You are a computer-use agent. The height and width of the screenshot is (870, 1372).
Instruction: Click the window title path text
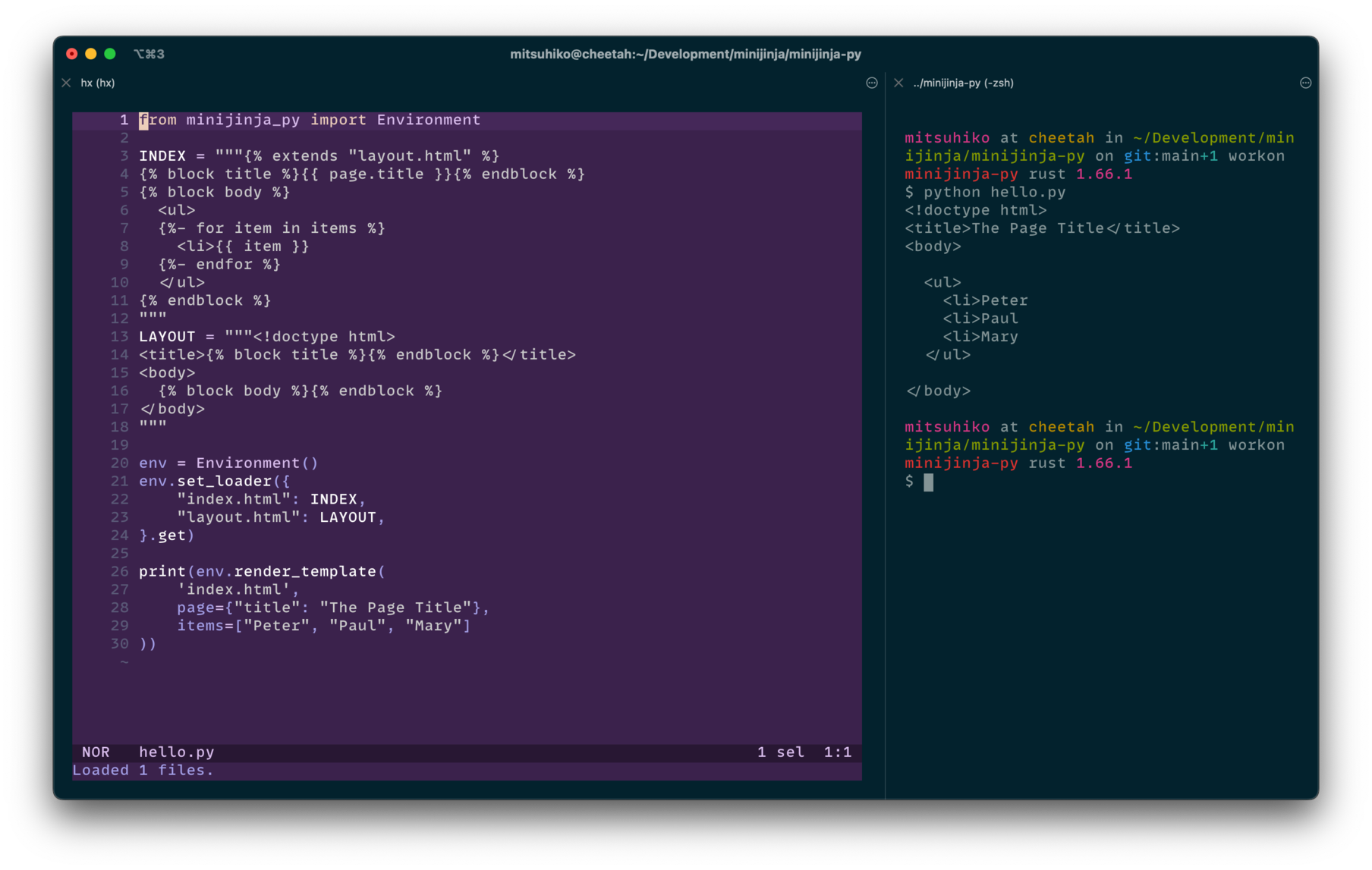point(685,54)
